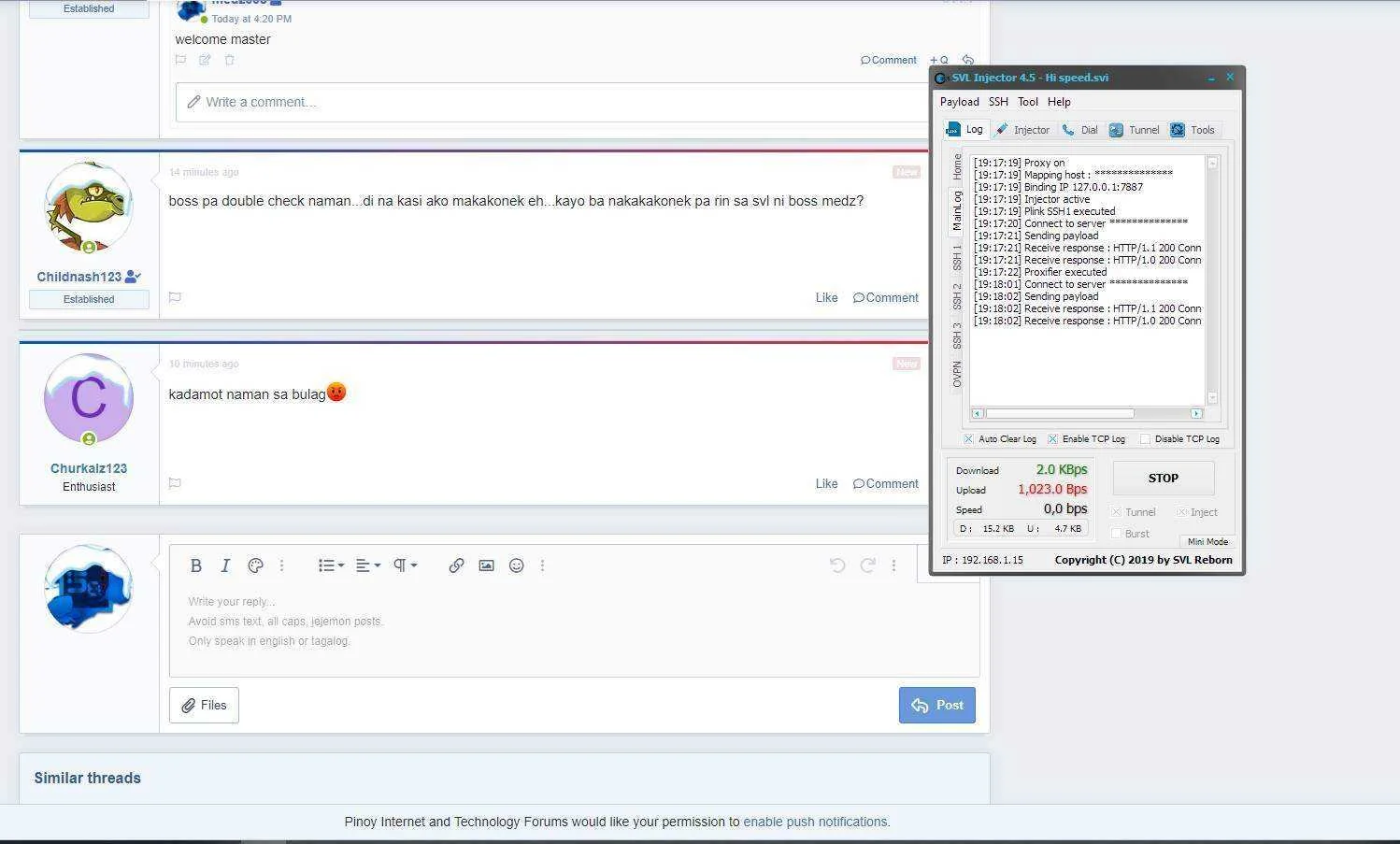Open more insert options next to the emoji icon
The image size is (1400, 844).
pyautogui.click(x=542, y=565)
